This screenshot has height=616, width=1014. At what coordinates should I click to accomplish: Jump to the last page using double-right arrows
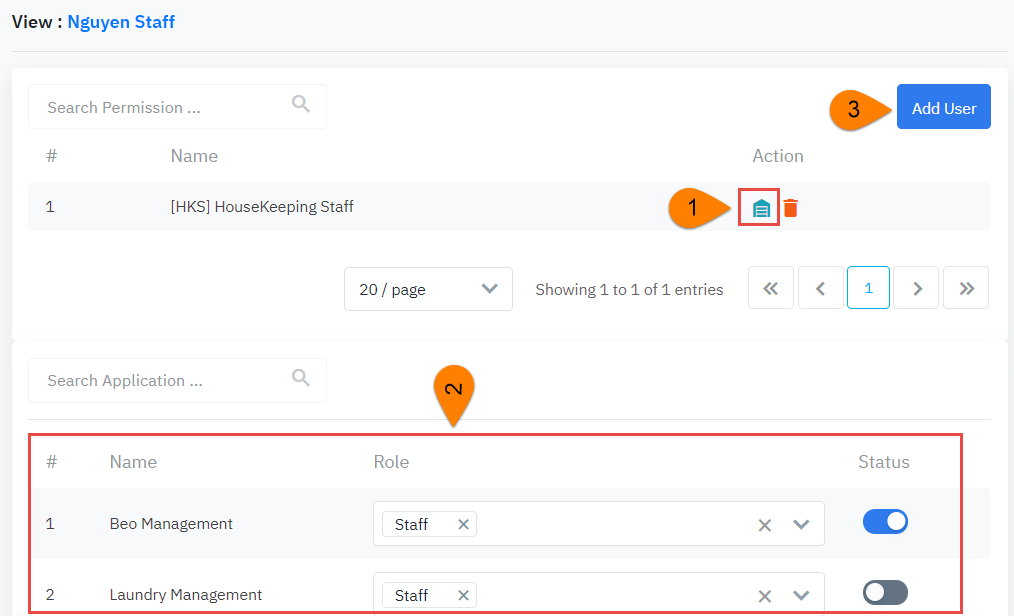(x=966, y=288)
